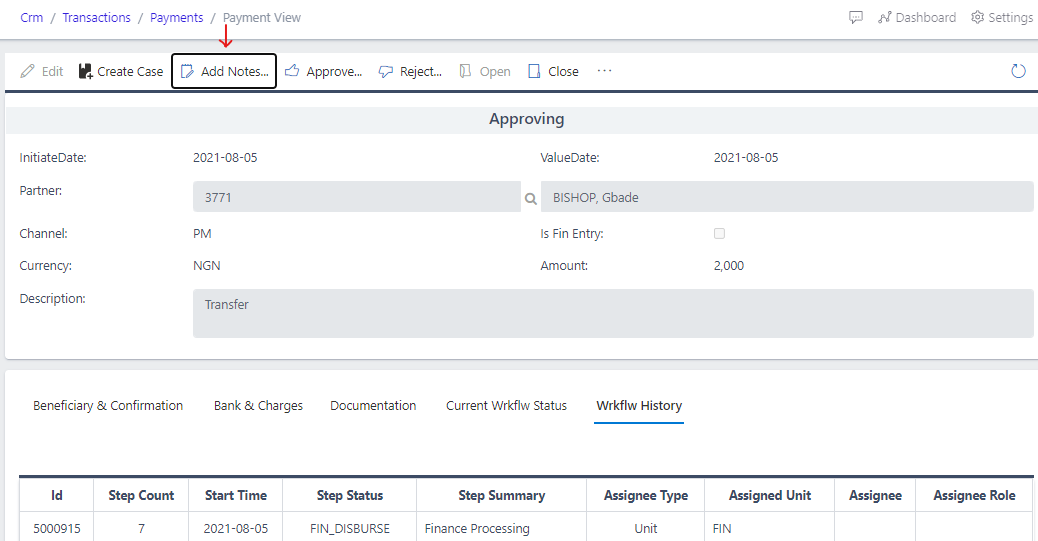1038x541 pixels.
Task: Click the ValueDate value 2021-08-05
Action: point(746,158)
